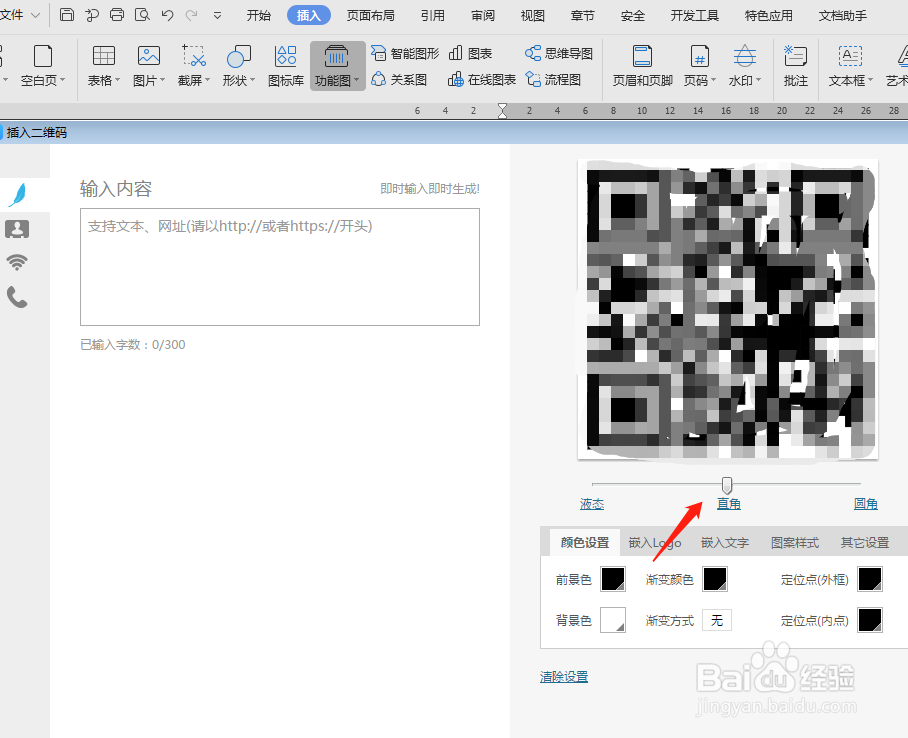This screenshot has height=738, width=908.
Task: Expand the 形状 dropdown arrow
Action: click(x=252, y=81)
